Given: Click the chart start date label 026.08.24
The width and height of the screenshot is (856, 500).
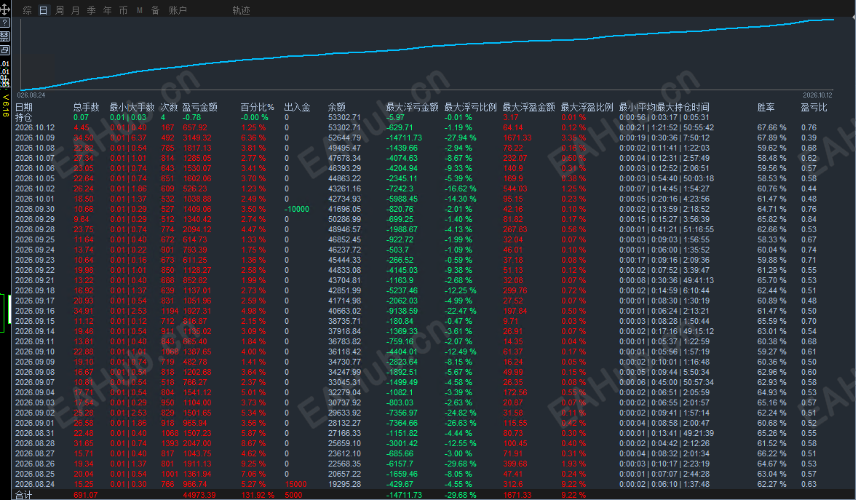Looking at the screenshot, I should 31,95.
